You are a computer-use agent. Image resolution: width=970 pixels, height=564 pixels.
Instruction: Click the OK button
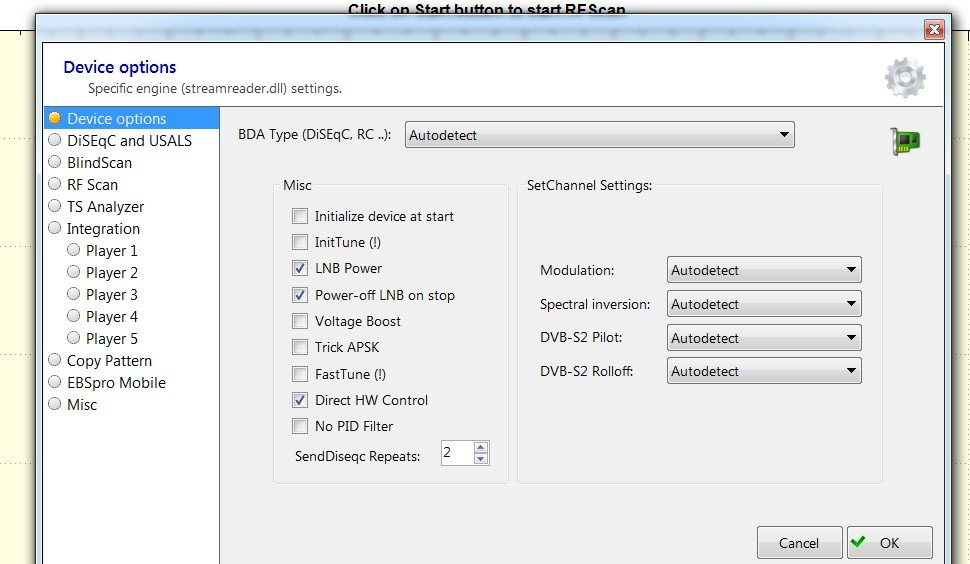coord(889,543)
